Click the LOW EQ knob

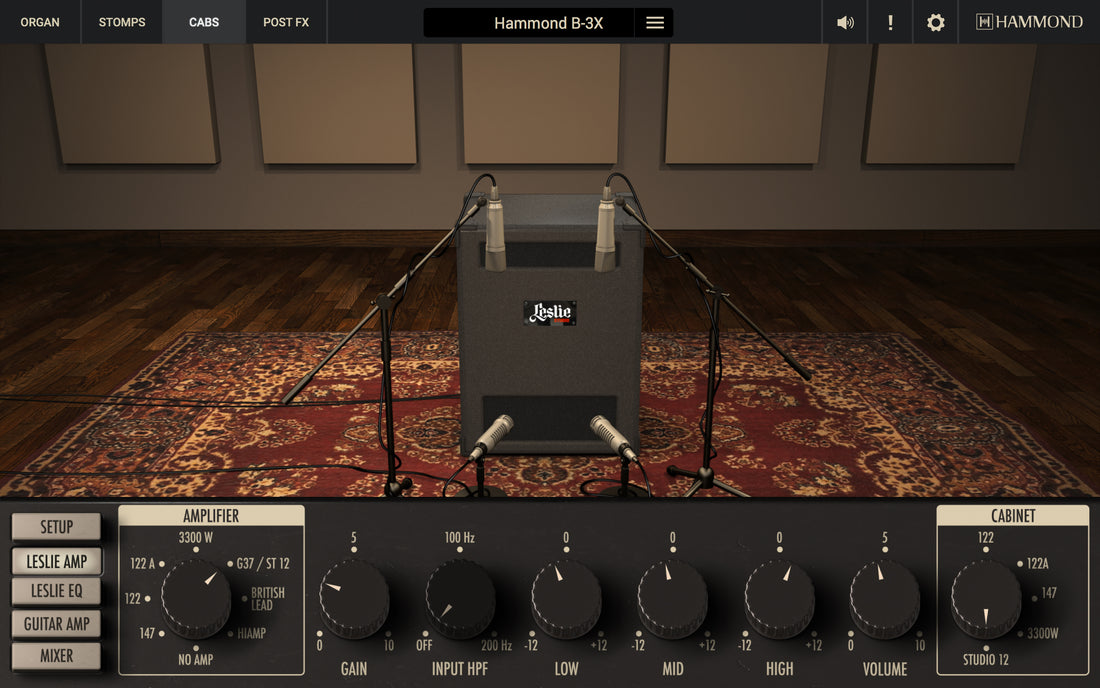tap(566, 598)
